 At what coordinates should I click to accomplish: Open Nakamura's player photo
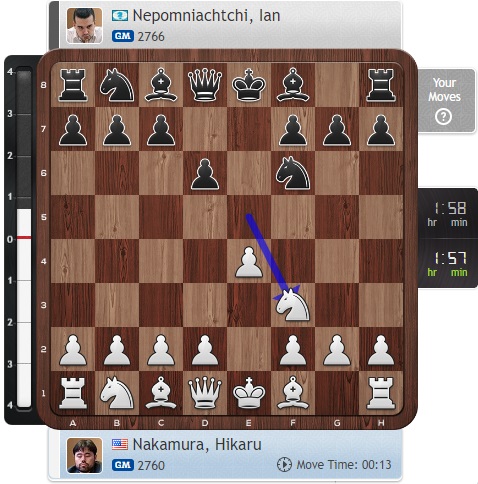click(84, 455)
